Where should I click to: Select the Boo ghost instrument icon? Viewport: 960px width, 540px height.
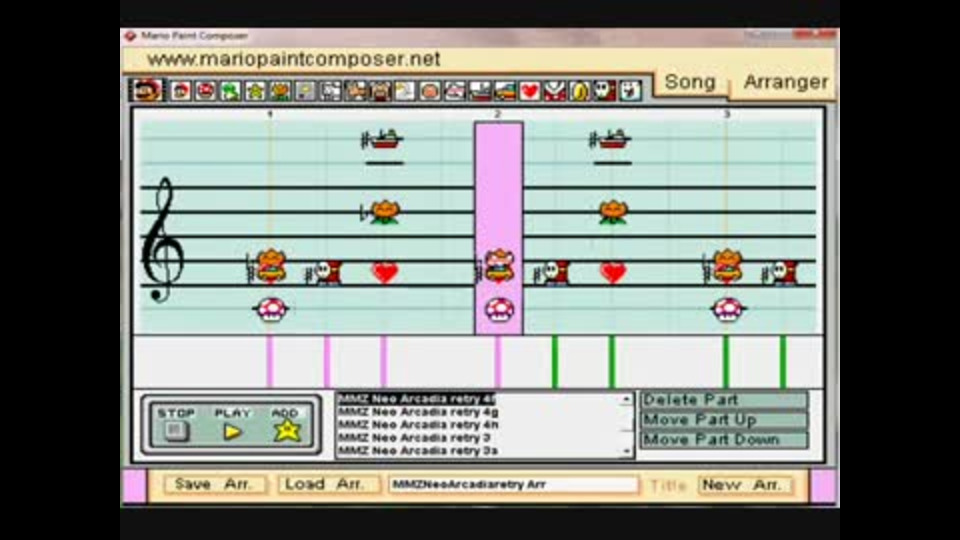coord(631,91)
